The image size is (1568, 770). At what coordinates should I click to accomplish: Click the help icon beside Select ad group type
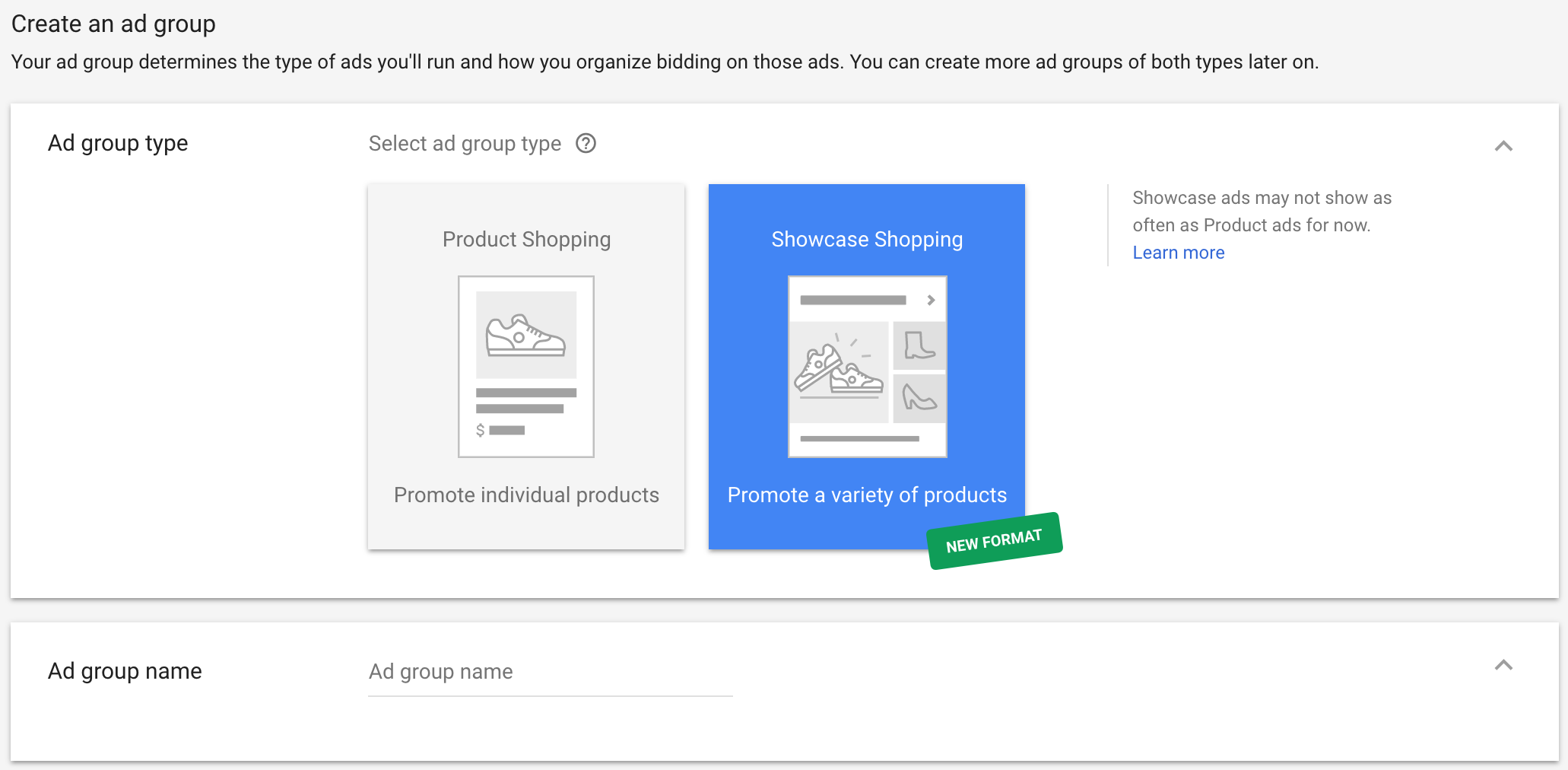click(586, 143)
